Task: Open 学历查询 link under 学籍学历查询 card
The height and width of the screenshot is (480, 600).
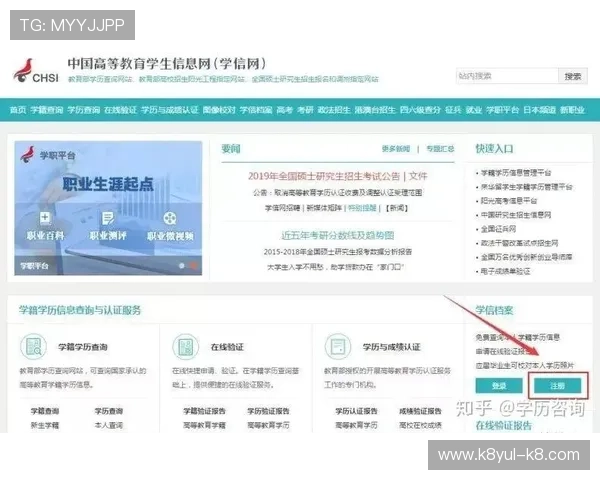Action: 109,411
